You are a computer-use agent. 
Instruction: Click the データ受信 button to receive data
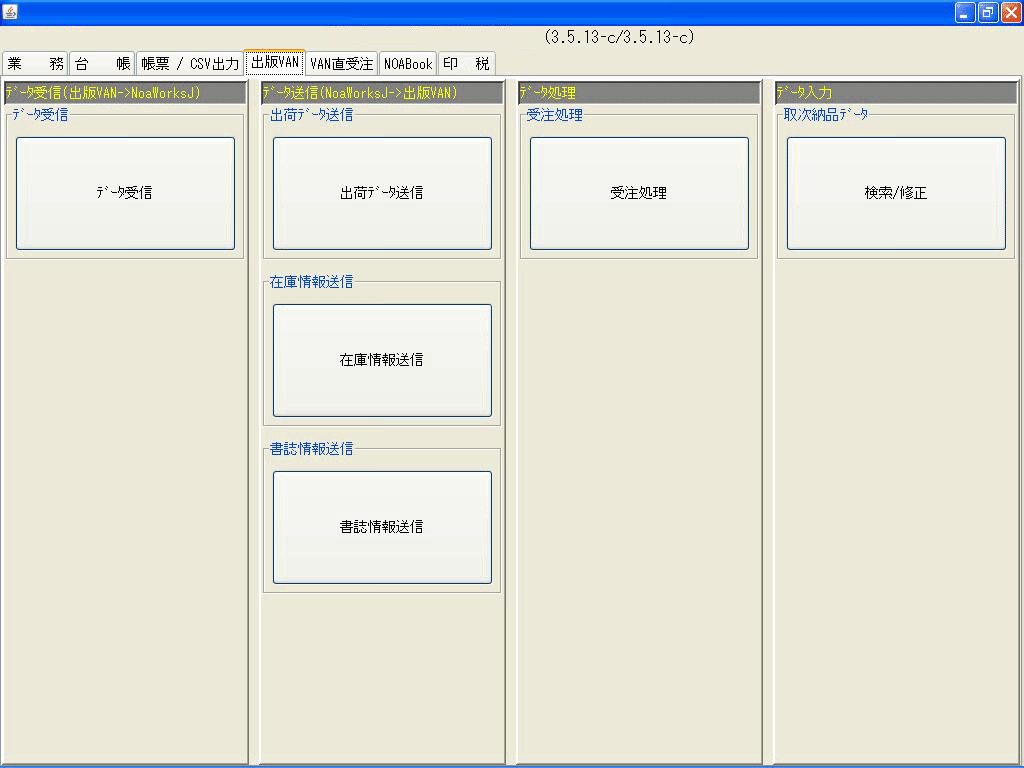coord(123,193)
